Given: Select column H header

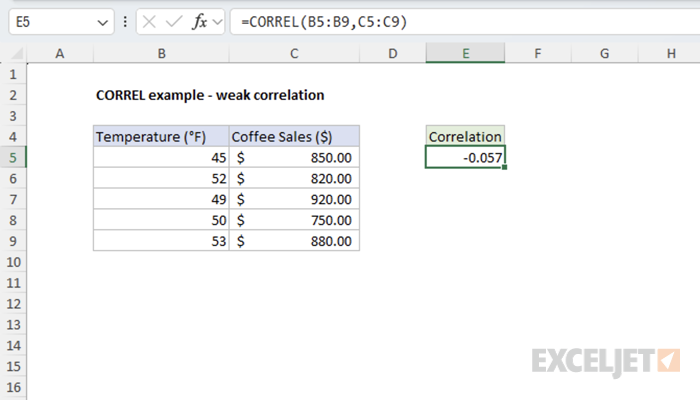Looking at the screenshot, I should 669,54.
